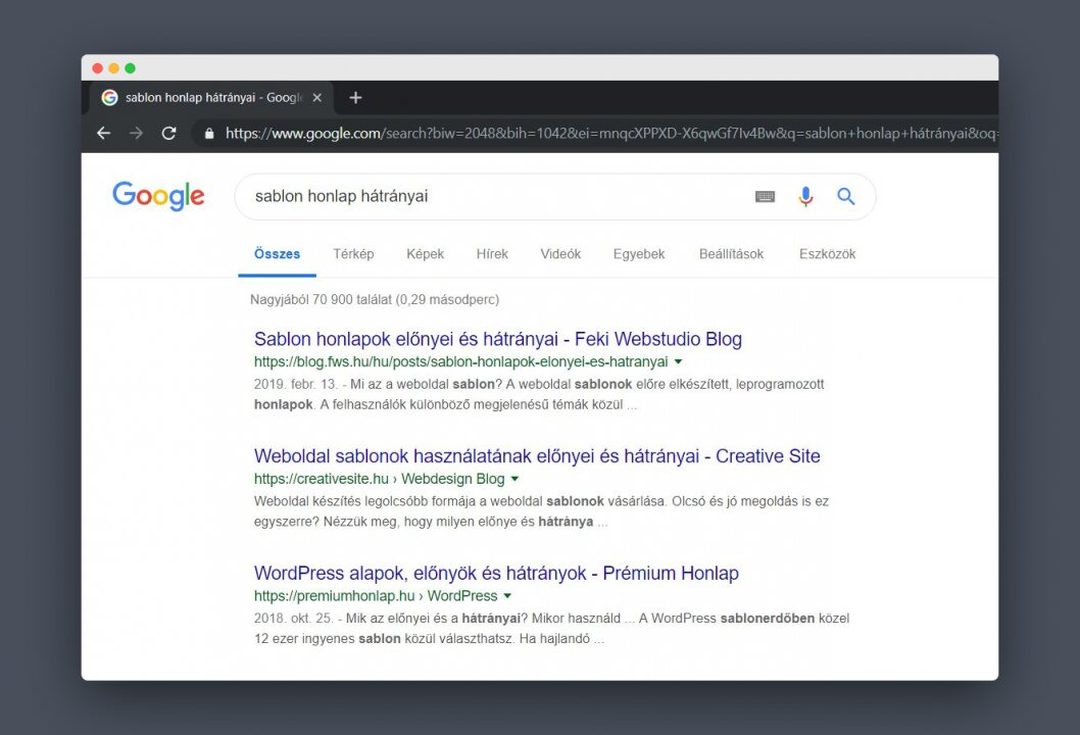This screenshot has height=735, width=1080.
Task: Click snippet text starting '2019. febr. 13.'
Action: (x=539, y=394)
